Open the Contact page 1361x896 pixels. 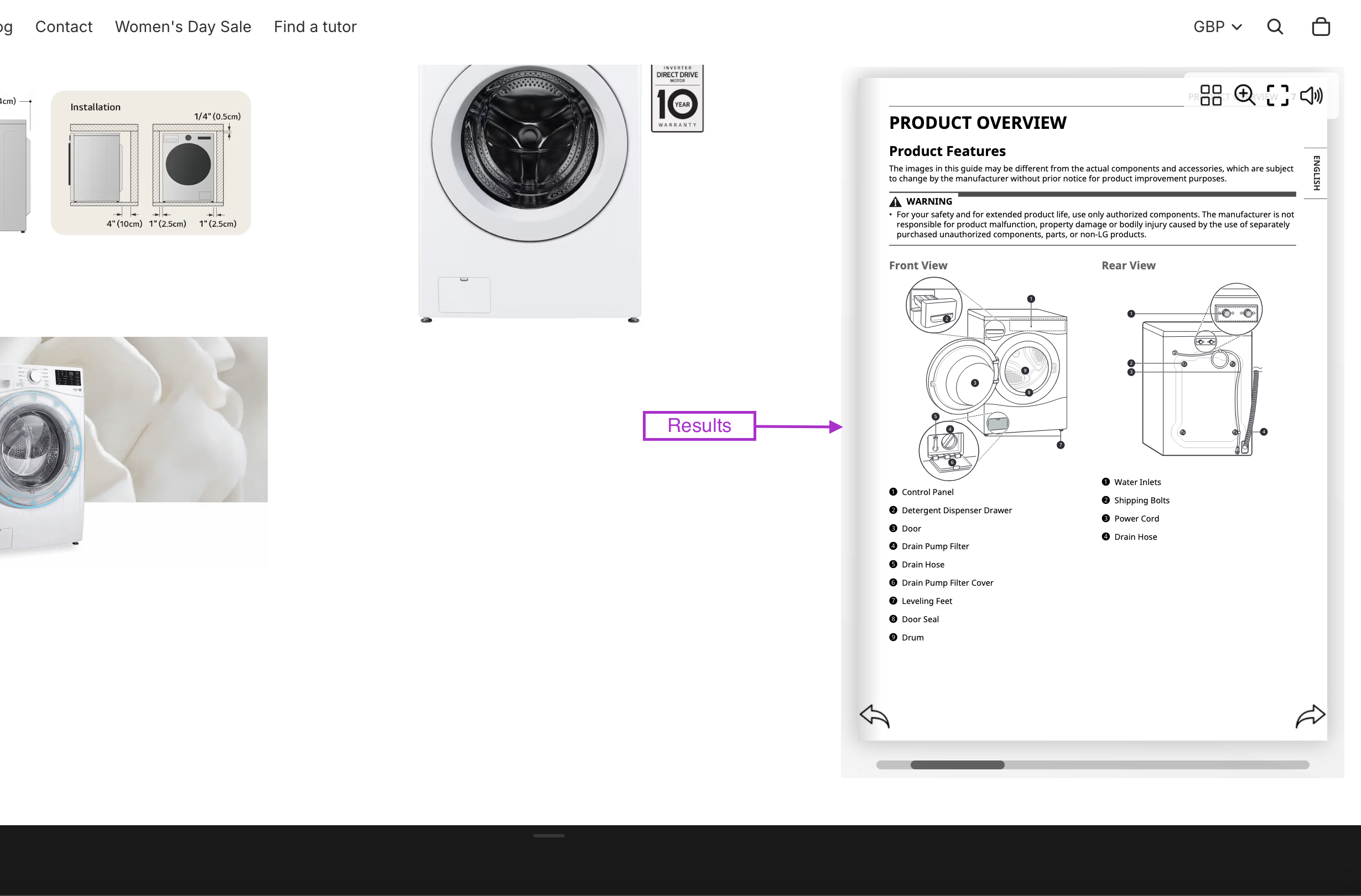click(64, 27)
